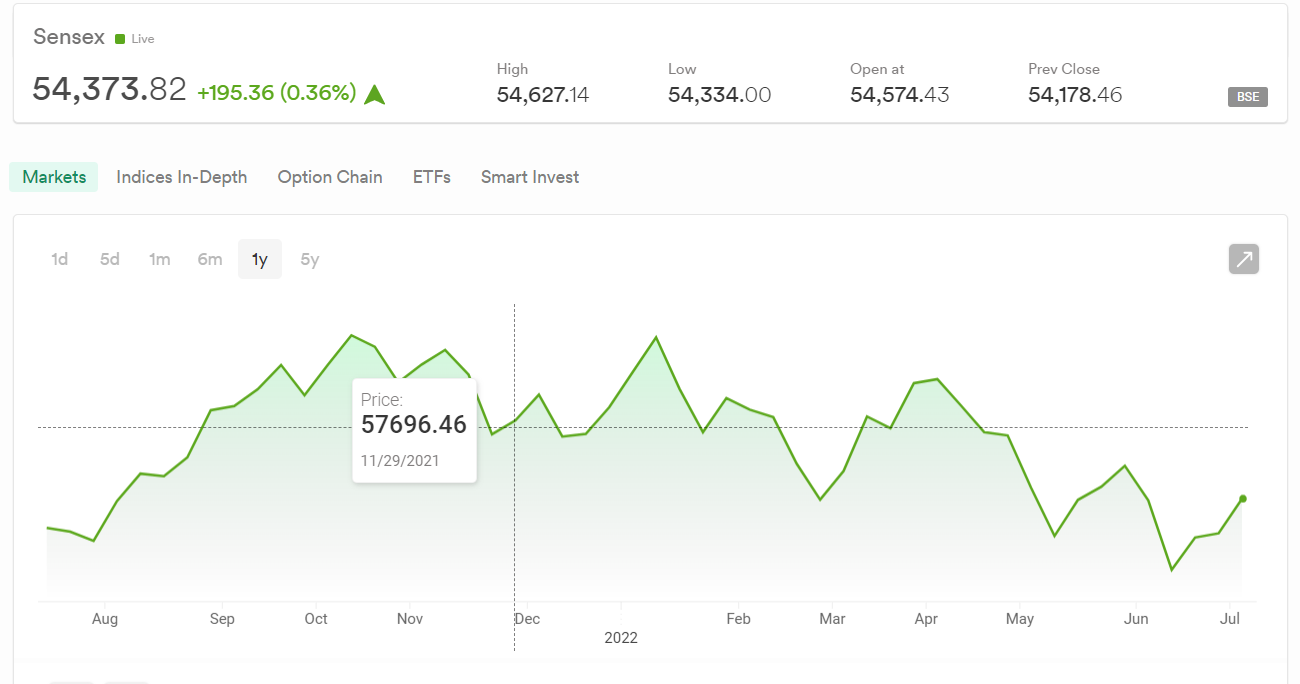The height and width of the screenshot is (684, 1300).
Task: Select the 5d chart range
Action: [110, 259]
